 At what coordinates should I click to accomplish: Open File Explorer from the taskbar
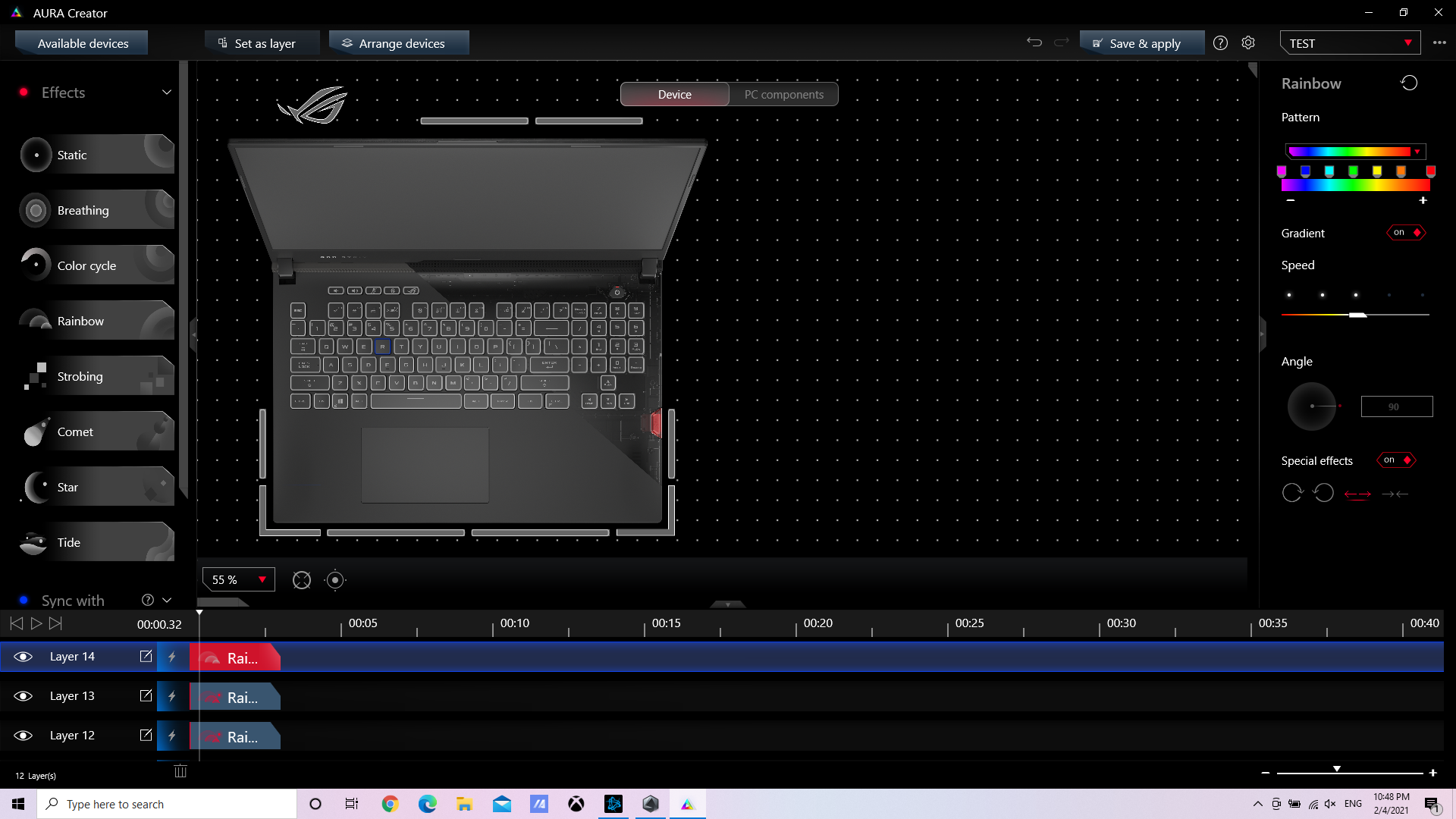point(465,804)
